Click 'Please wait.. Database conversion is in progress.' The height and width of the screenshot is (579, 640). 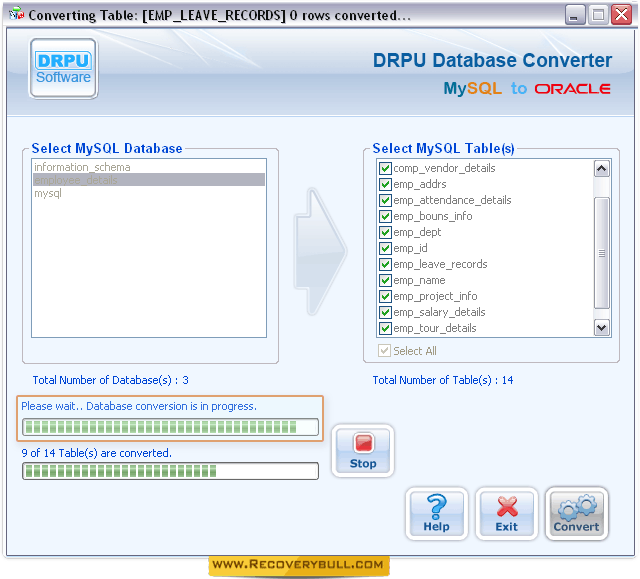coord(139,406)
